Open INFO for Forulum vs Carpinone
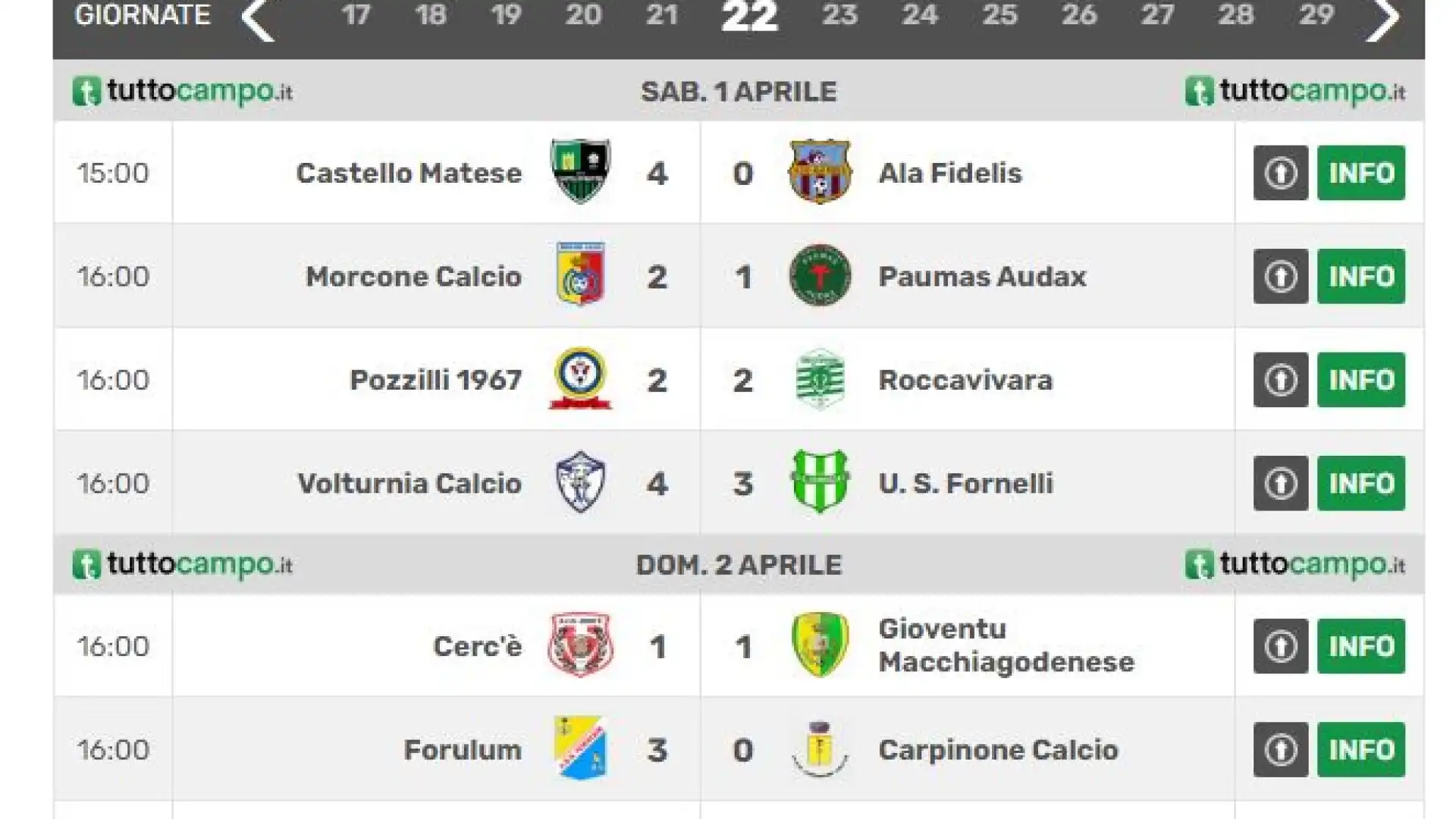The height and width of the screenshot is (819, 1456). point(1361,749)
